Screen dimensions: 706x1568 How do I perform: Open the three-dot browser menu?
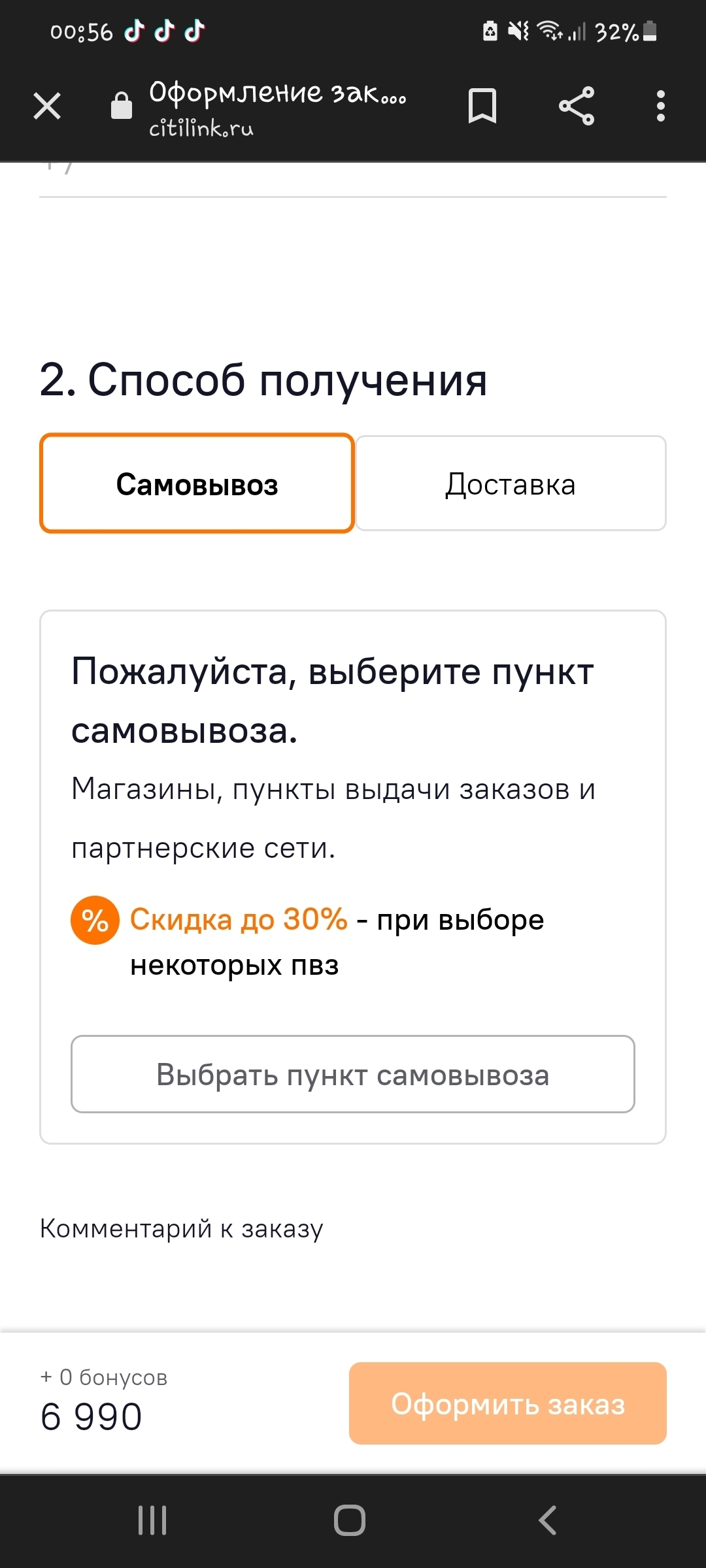pyautogui.click(x=661, y=106)
